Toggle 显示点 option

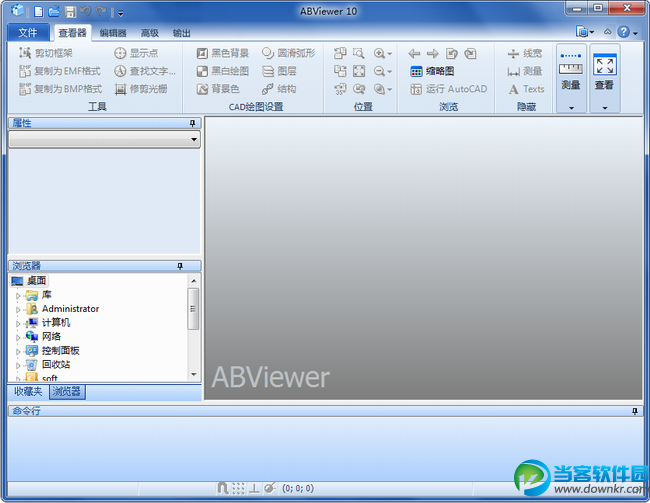[136, 53]
